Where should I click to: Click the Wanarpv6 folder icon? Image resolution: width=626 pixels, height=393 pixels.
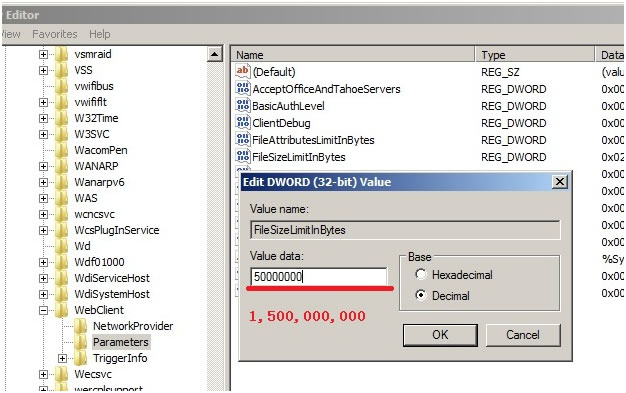(61, 182)
